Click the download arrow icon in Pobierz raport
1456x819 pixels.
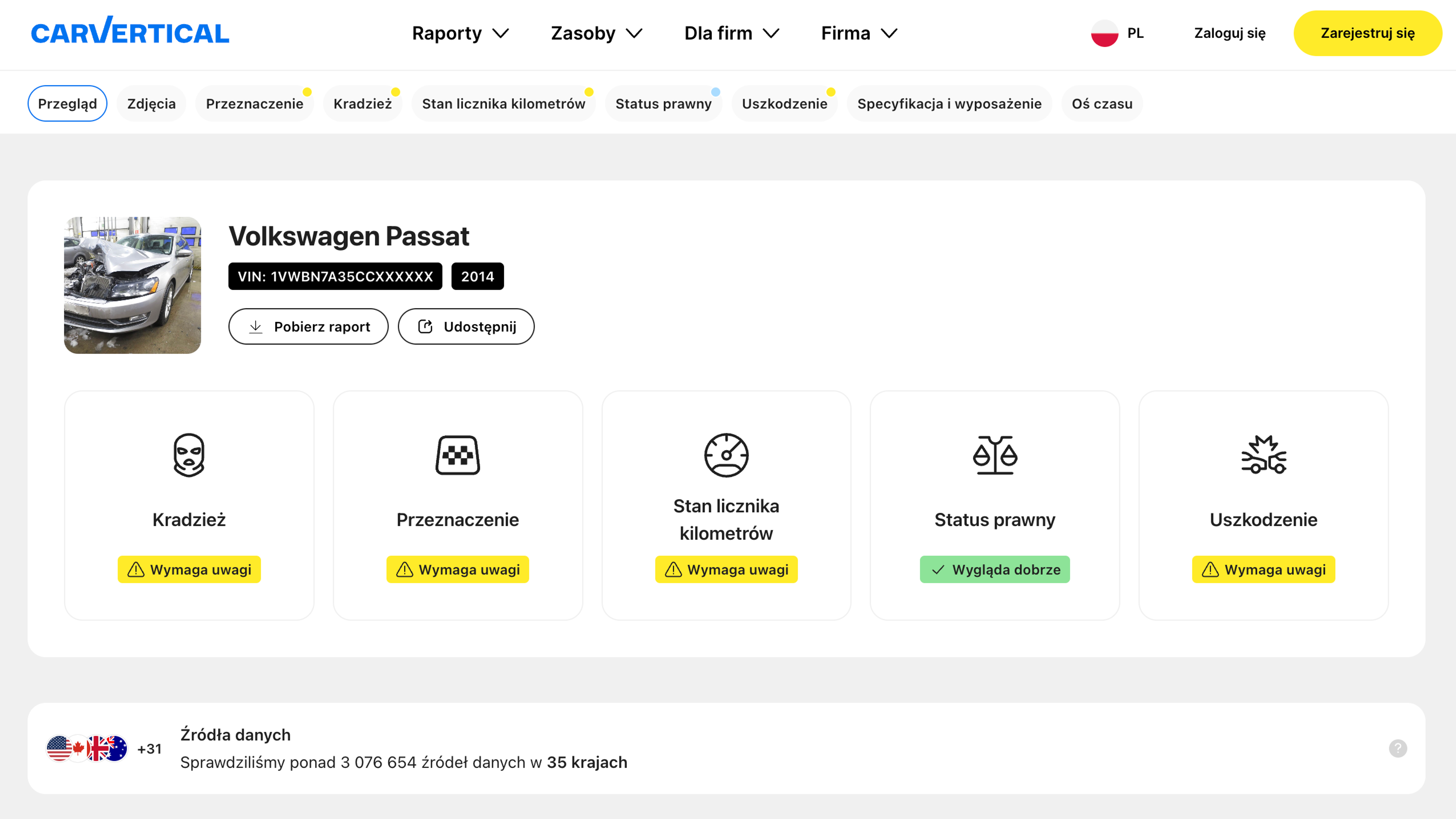(256, 326)
